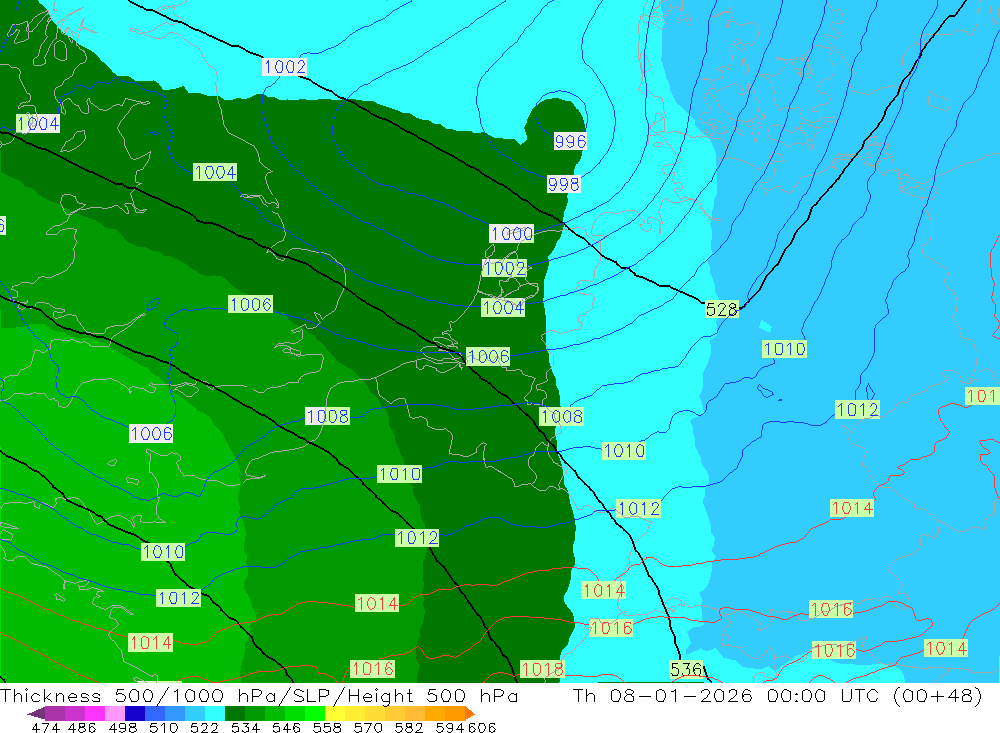Click the bright yellow legend swatch
Viewport: 1000px width, 733px height.
pos(335,713)
